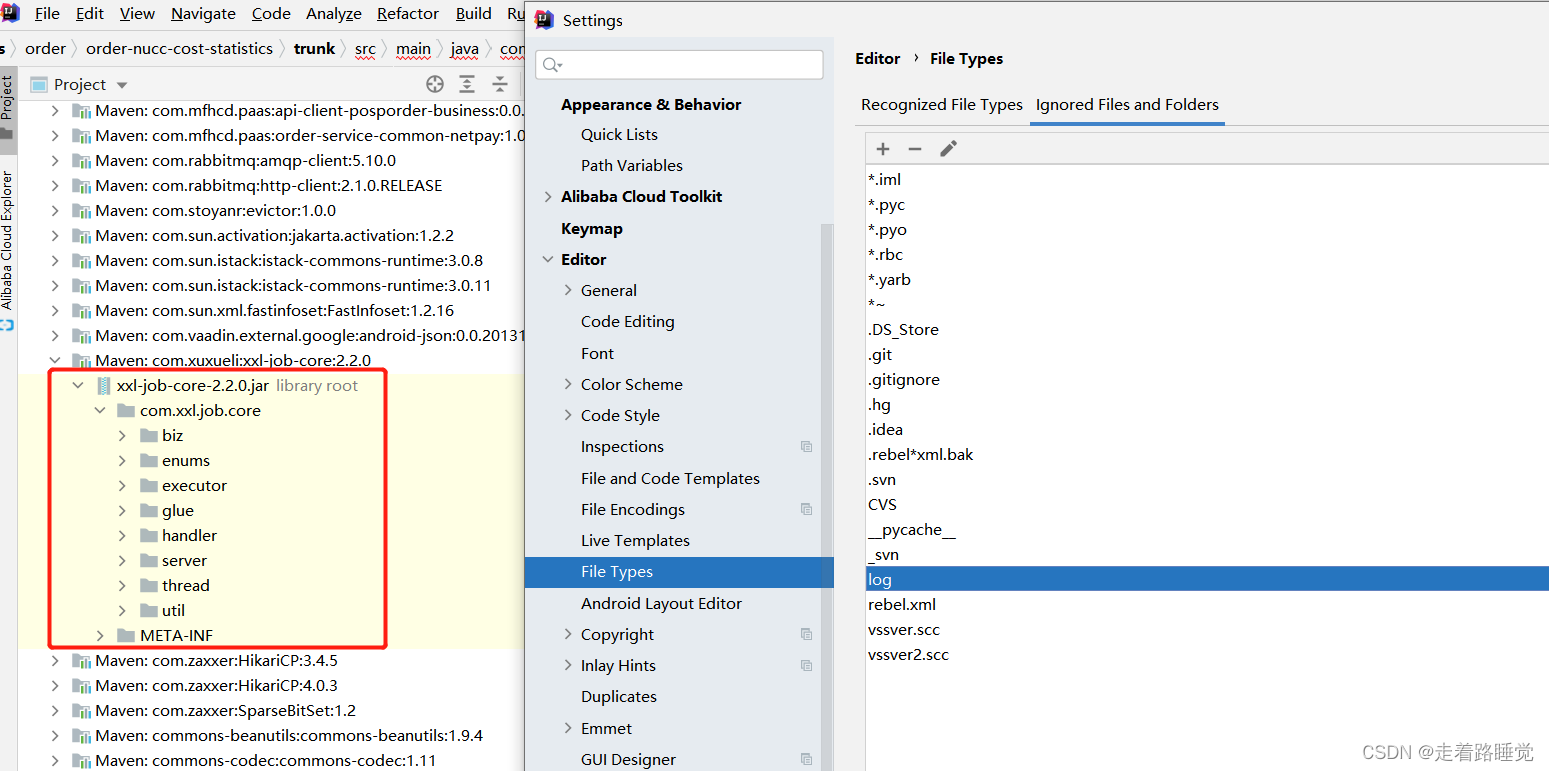Expand the General settings node
This screenshot has width=1549, height=771.
(x=568, y=291)
